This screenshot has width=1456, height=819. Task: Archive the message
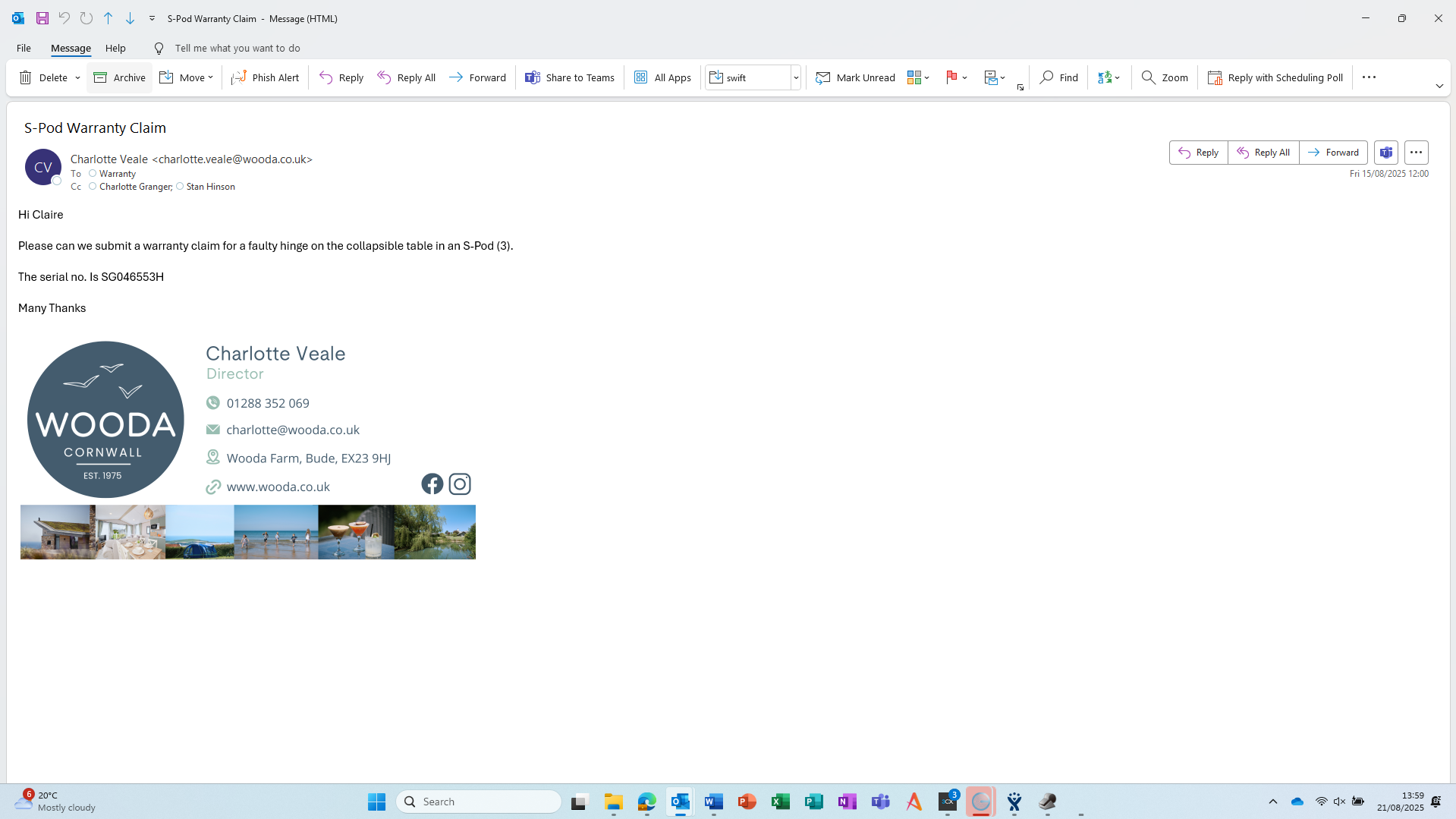pos(120,77)
